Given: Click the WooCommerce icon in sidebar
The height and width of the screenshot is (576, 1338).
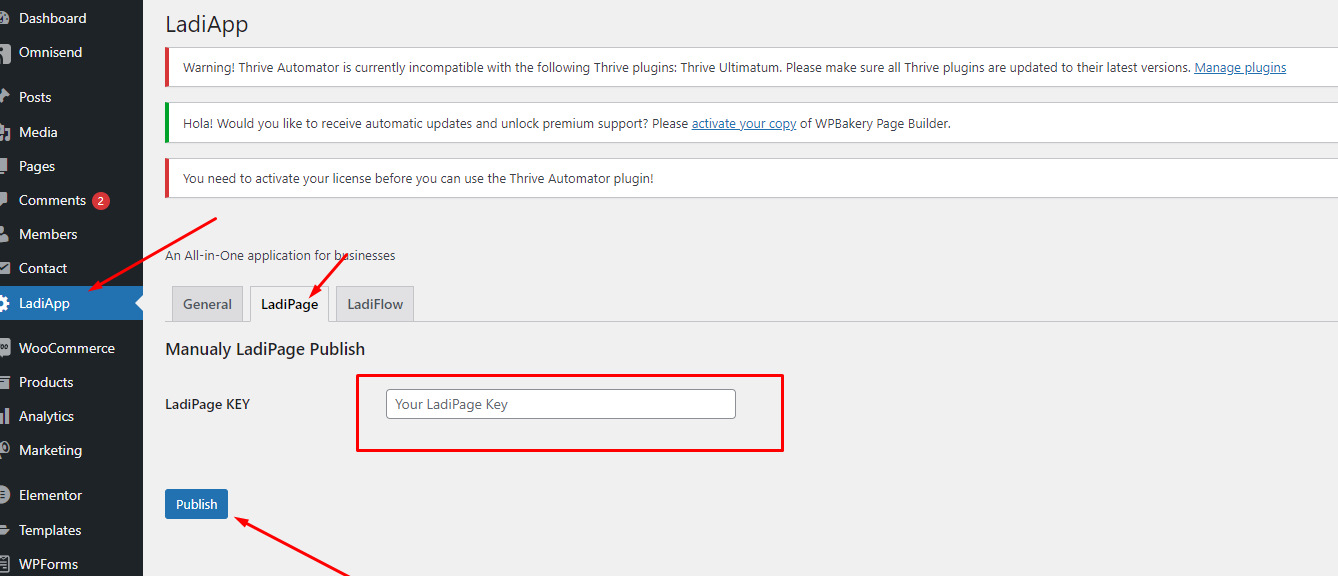Looking at the screenshot, I should pos(4,348).
